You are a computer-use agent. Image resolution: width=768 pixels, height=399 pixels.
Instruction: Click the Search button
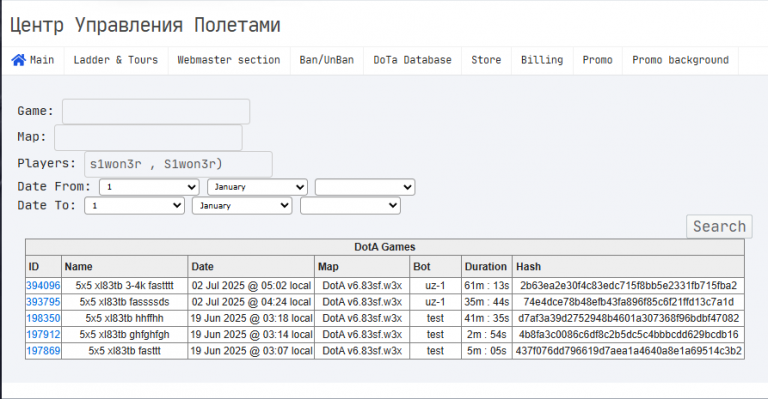[719, 227]
